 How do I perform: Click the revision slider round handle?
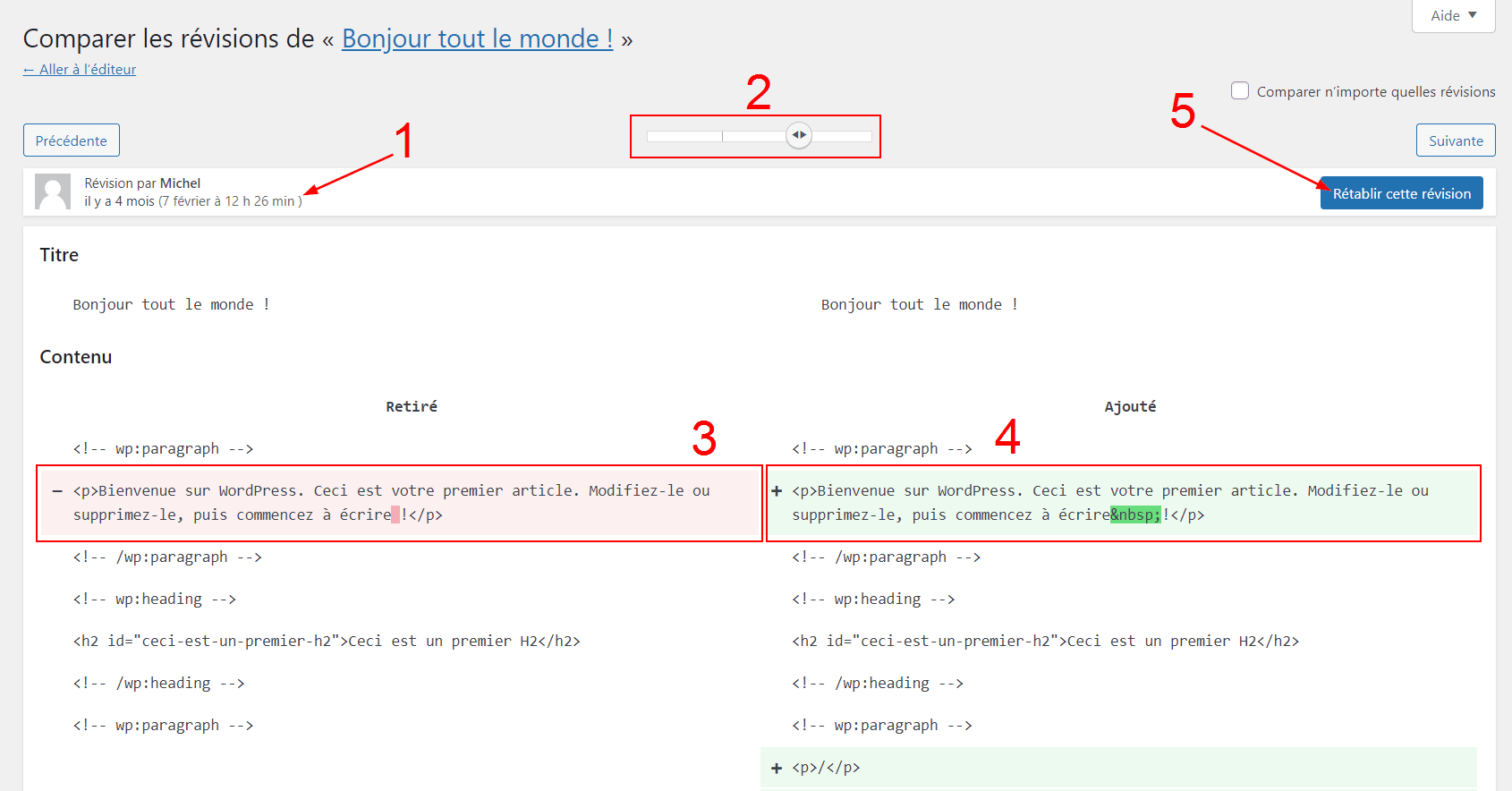coord(799,135)
